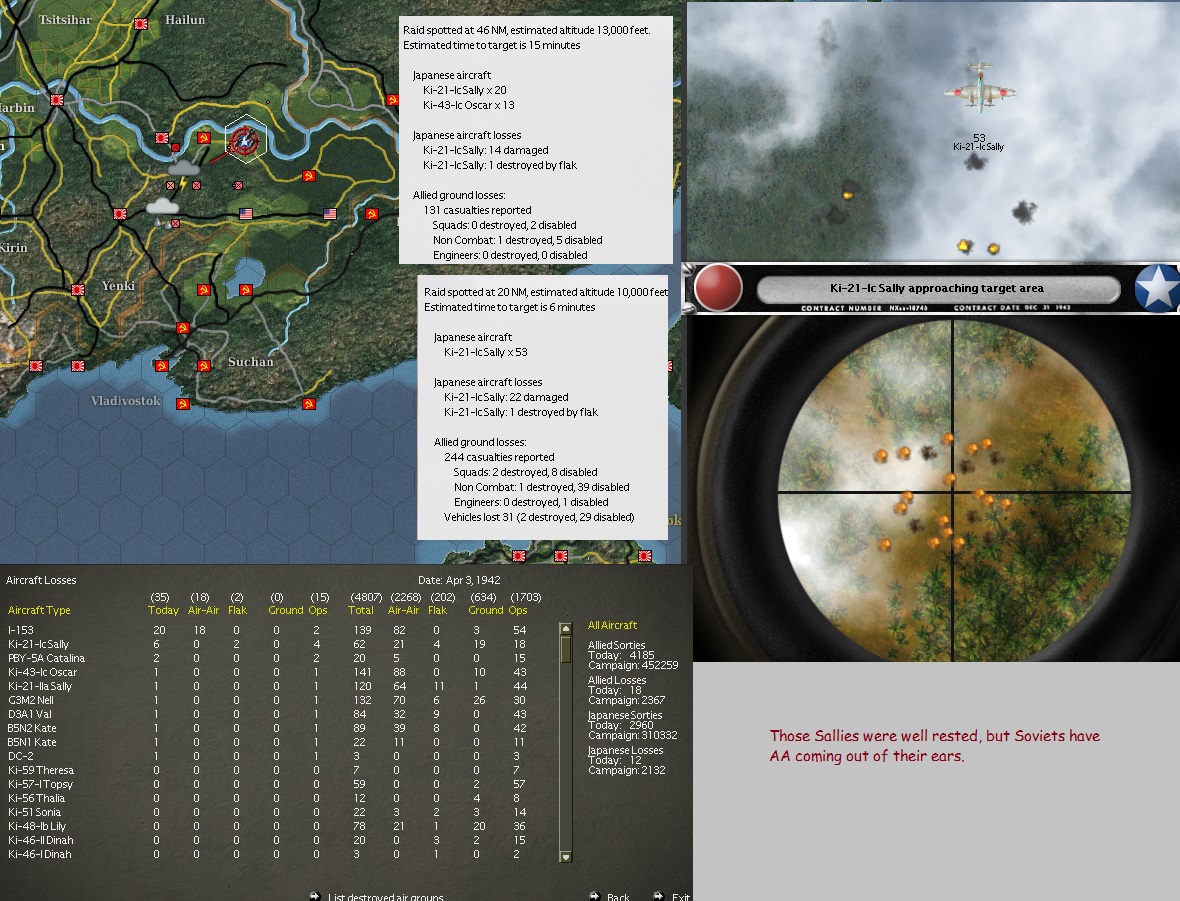Select the Japanese base flag left of Yenki
This screenshot has height=901, width=1180.
(x=78, y=290)
